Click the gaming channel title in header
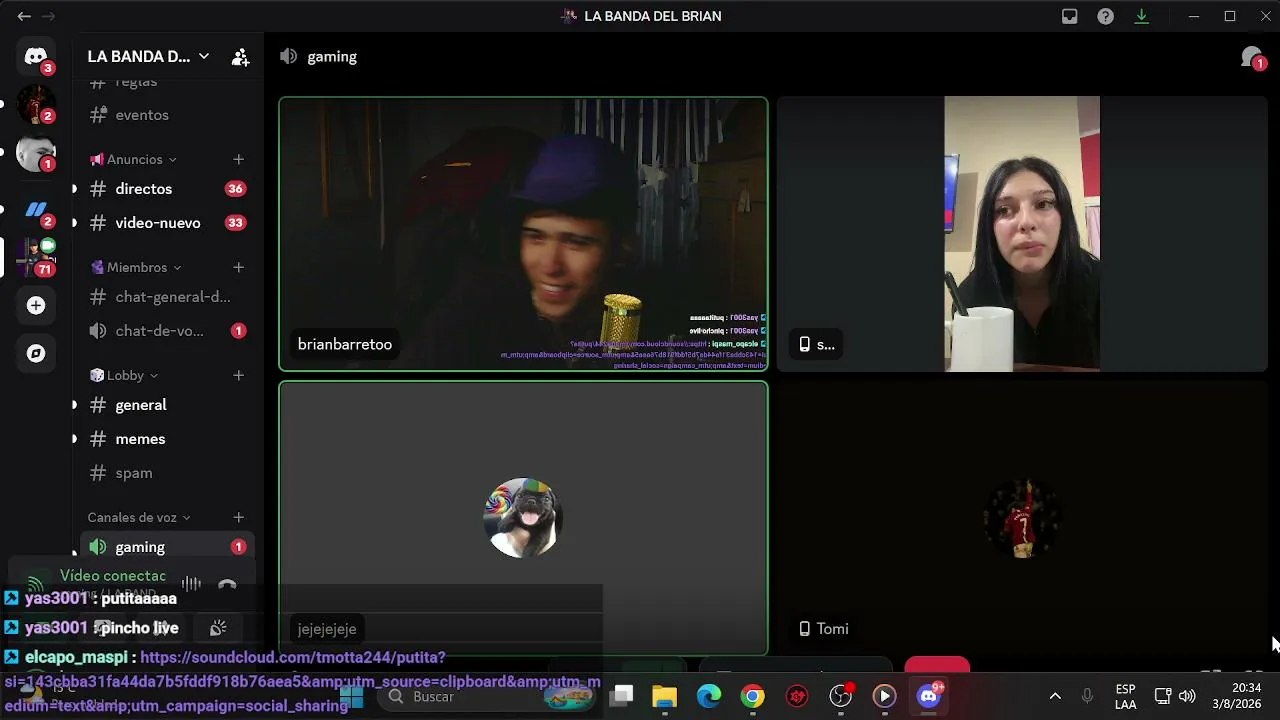 pyautogui.click(x=332, y=57)
